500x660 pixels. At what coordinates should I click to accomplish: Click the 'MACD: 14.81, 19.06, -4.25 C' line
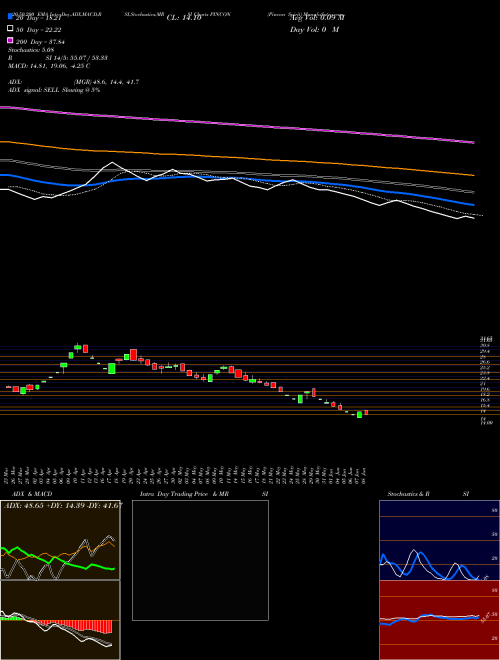click(49, 66)
